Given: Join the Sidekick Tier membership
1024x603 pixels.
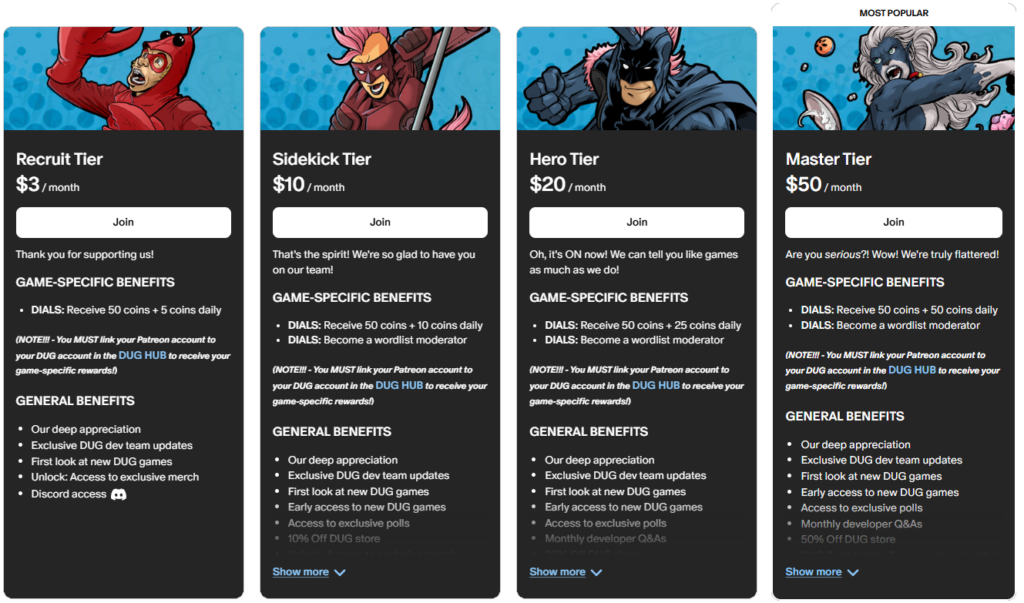Looking at the screenshot, I should coord(380,222).
